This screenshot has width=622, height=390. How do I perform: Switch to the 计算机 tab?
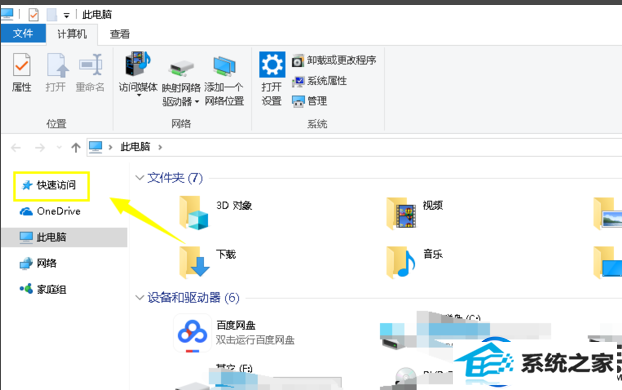pyautogui.click(x=72, y=34)
